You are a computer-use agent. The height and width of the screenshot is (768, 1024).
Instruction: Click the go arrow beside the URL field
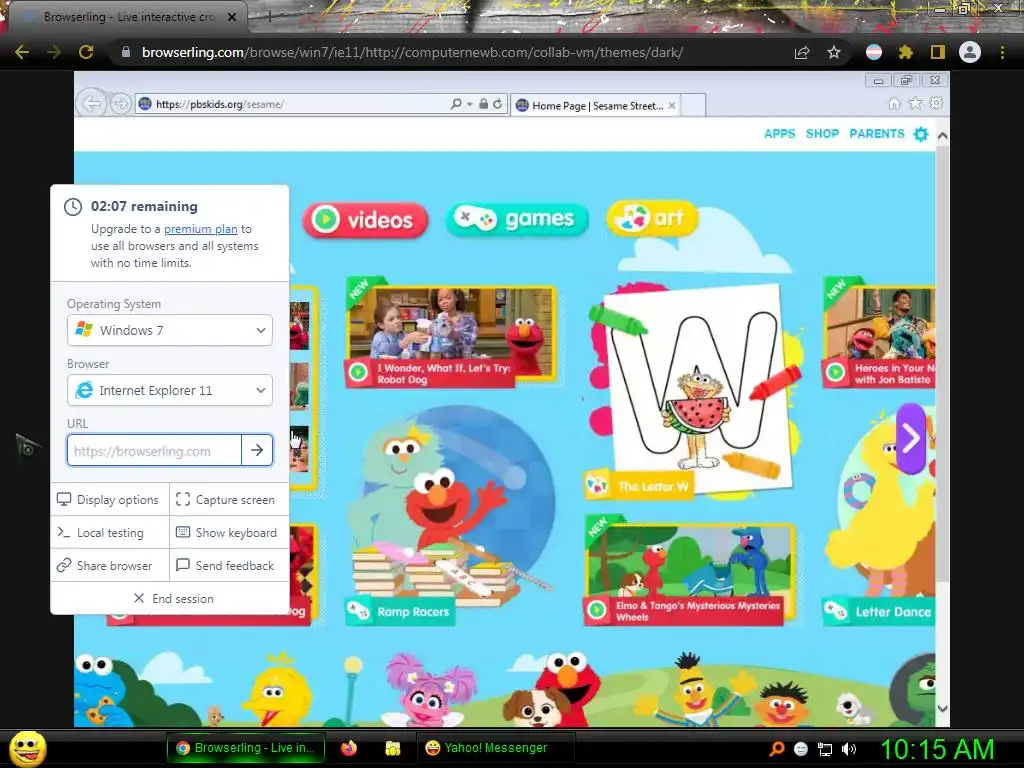click(257, 450)
